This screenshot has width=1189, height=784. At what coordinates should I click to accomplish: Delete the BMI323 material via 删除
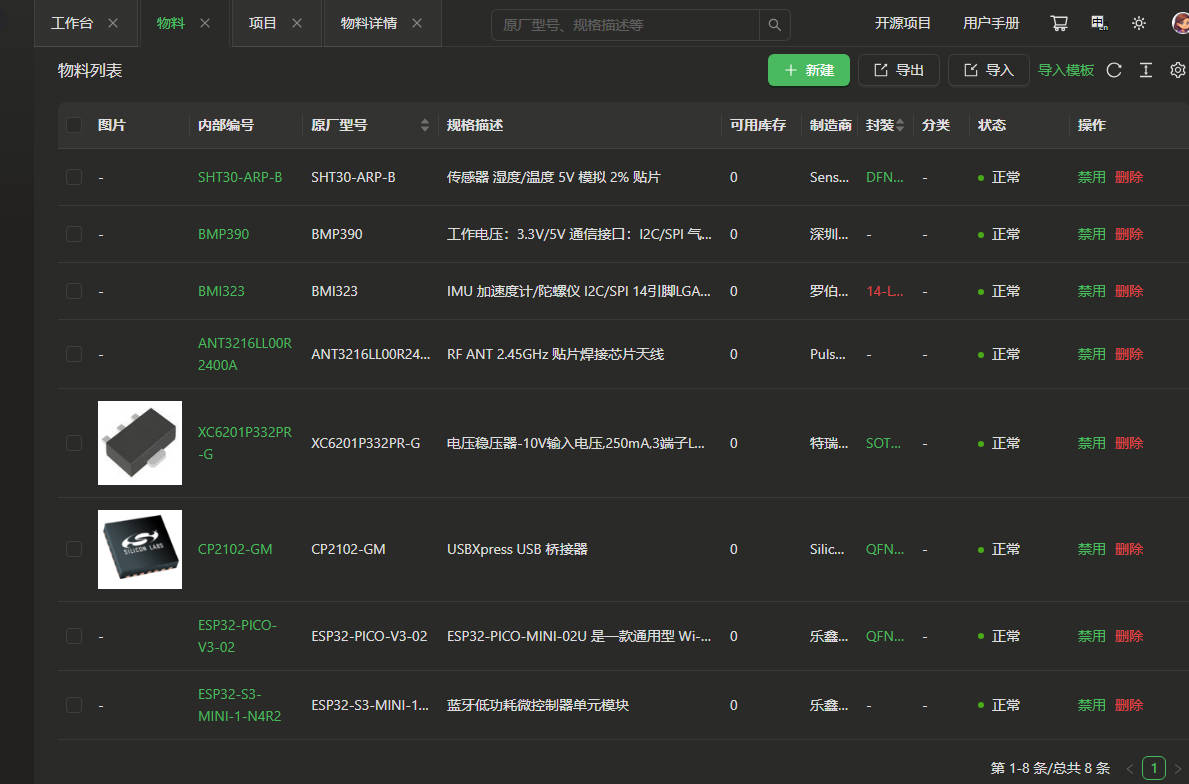click(1128, 291)
